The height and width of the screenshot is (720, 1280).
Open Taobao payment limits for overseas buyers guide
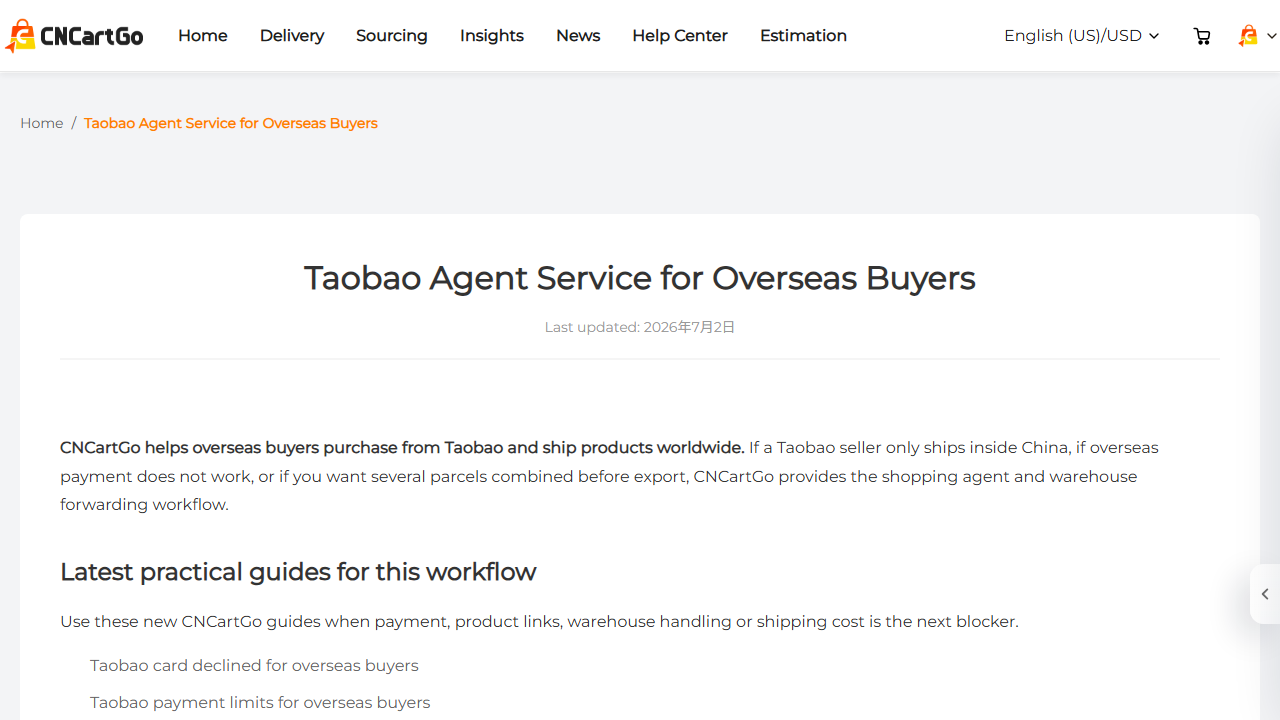[x=260, y=702]
